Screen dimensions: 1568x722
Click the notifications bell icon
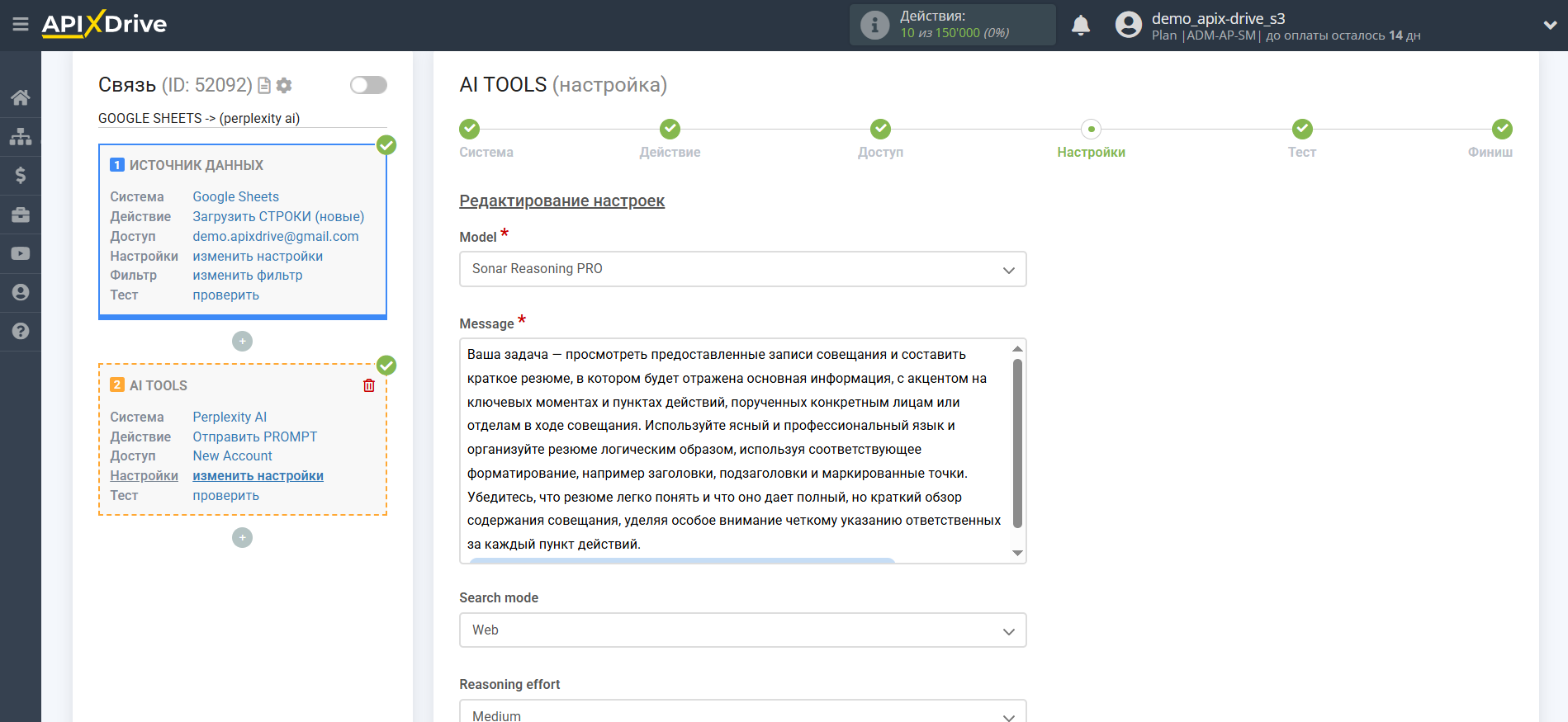1080,26
